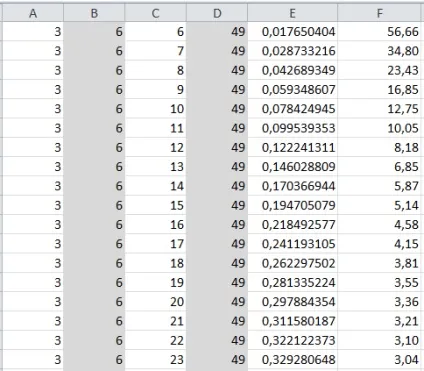Select cell showing 4,58
424x371 pixels.
[x=379, y=225]
